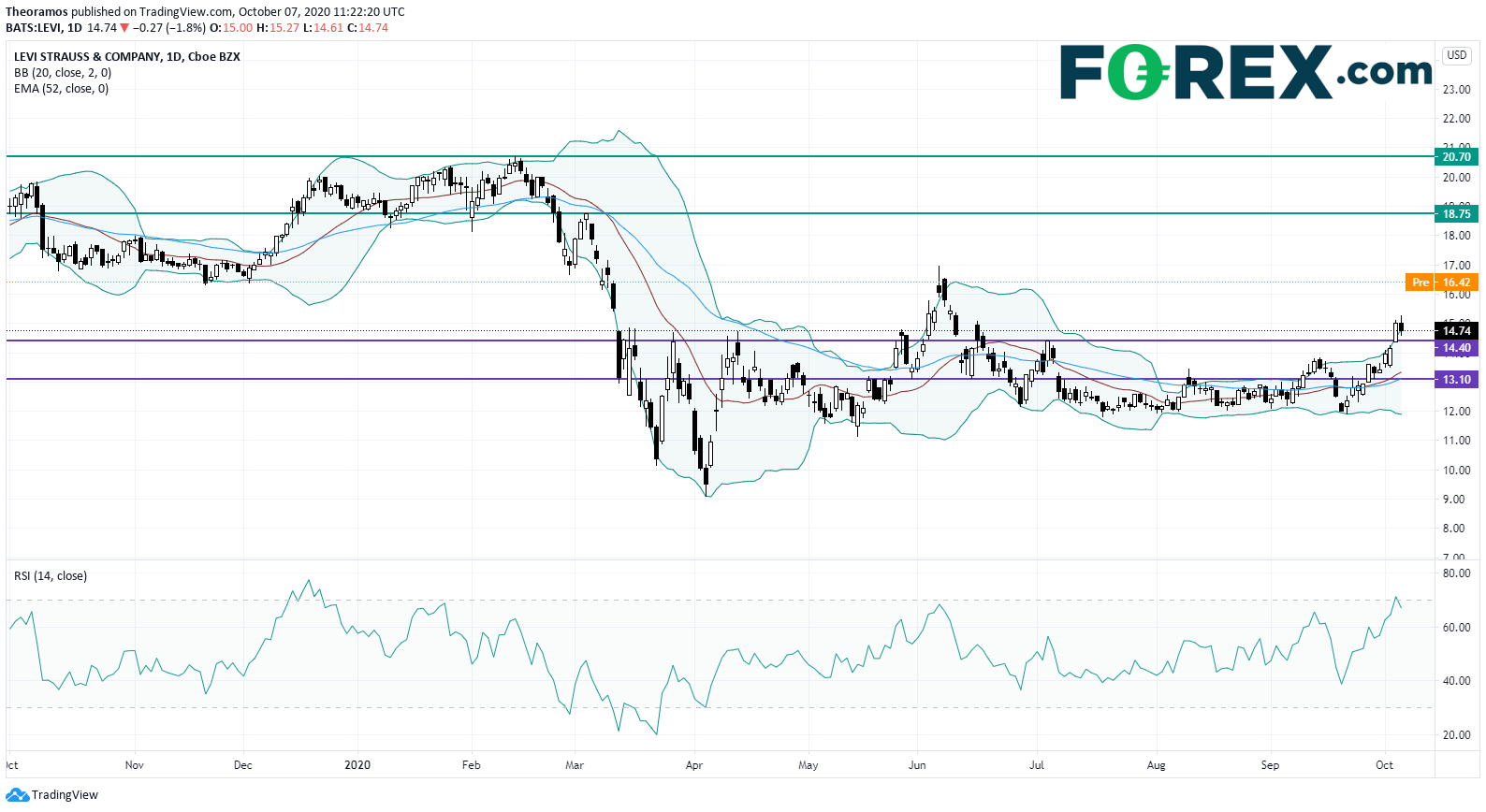Click 22.00 on the price axis

(1456, 119)
